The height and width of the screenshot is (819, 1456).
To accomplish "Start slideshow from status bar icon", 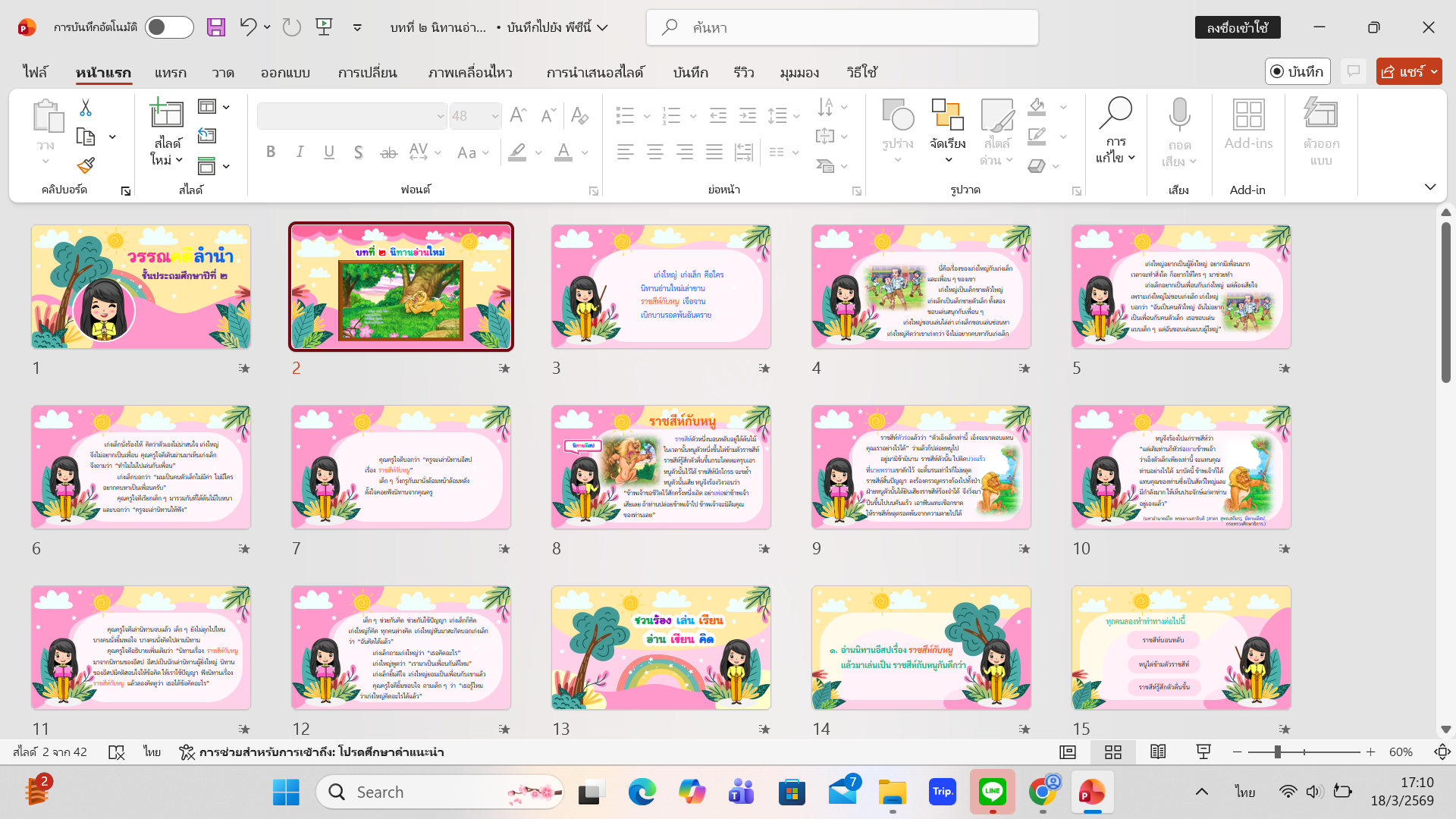I will click(1203, 752).
